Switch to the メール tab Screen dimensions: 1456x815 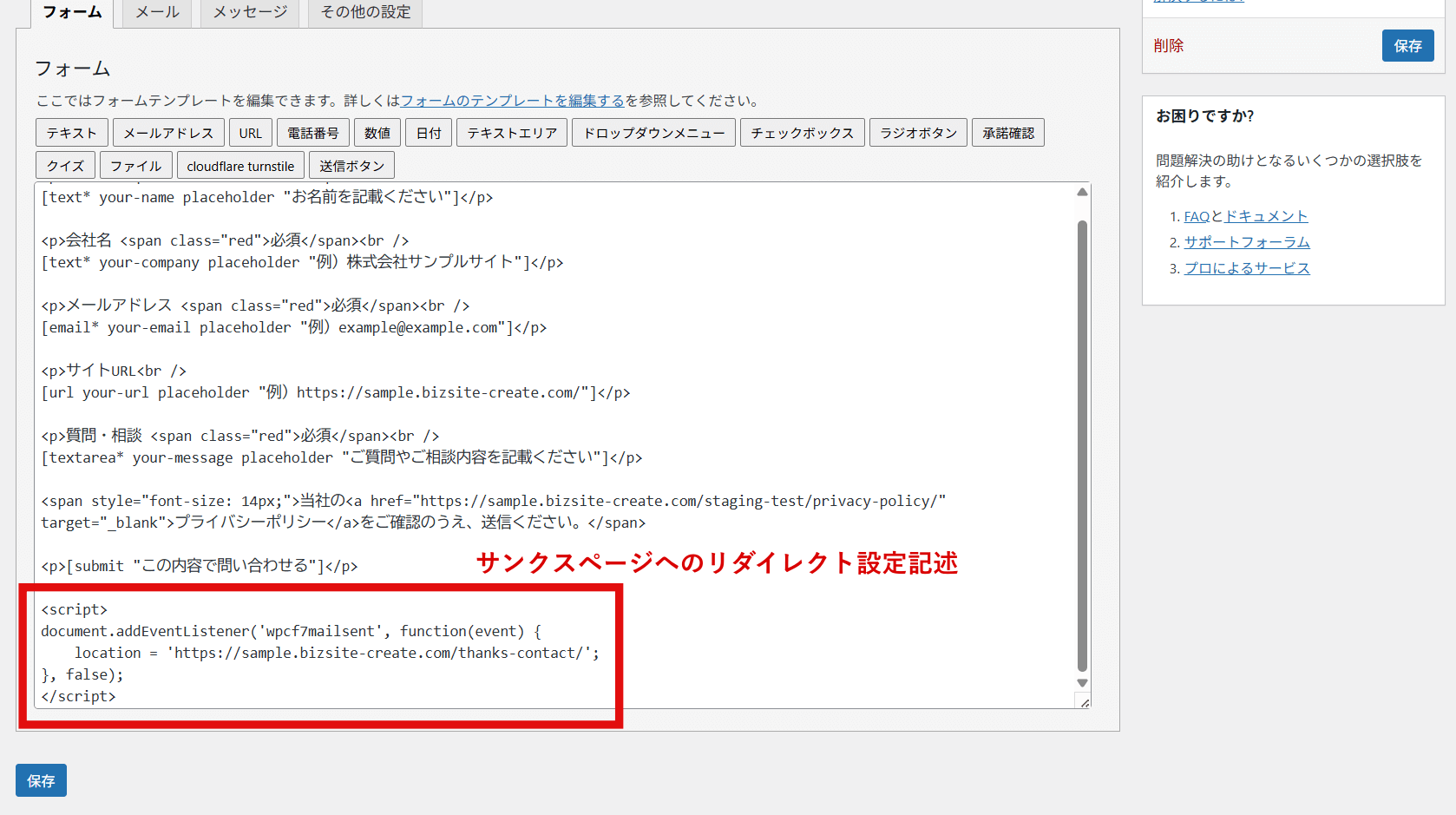157,12
